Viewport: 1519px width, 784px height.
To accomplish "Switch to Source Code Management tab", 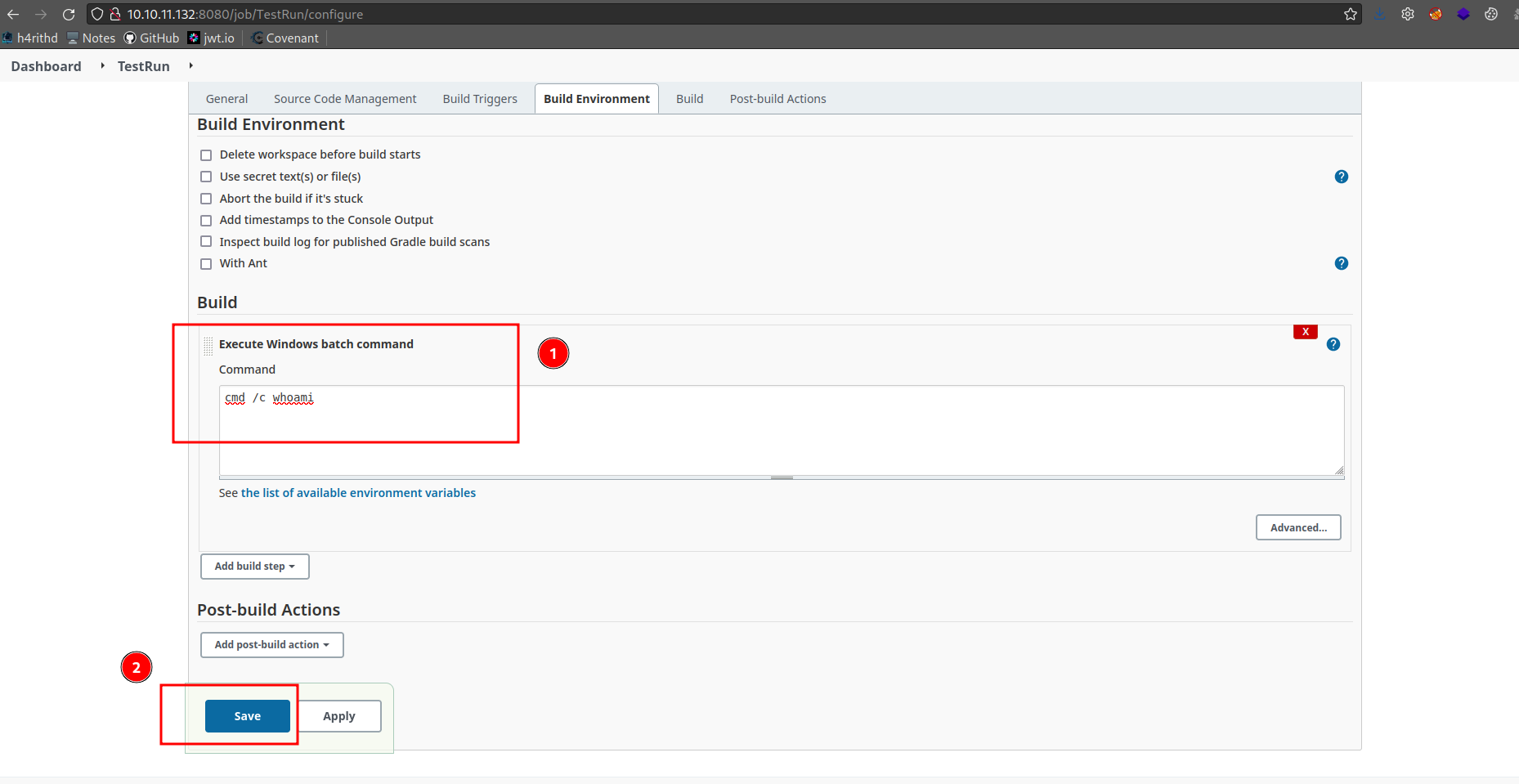I will (x=345, y=99).
